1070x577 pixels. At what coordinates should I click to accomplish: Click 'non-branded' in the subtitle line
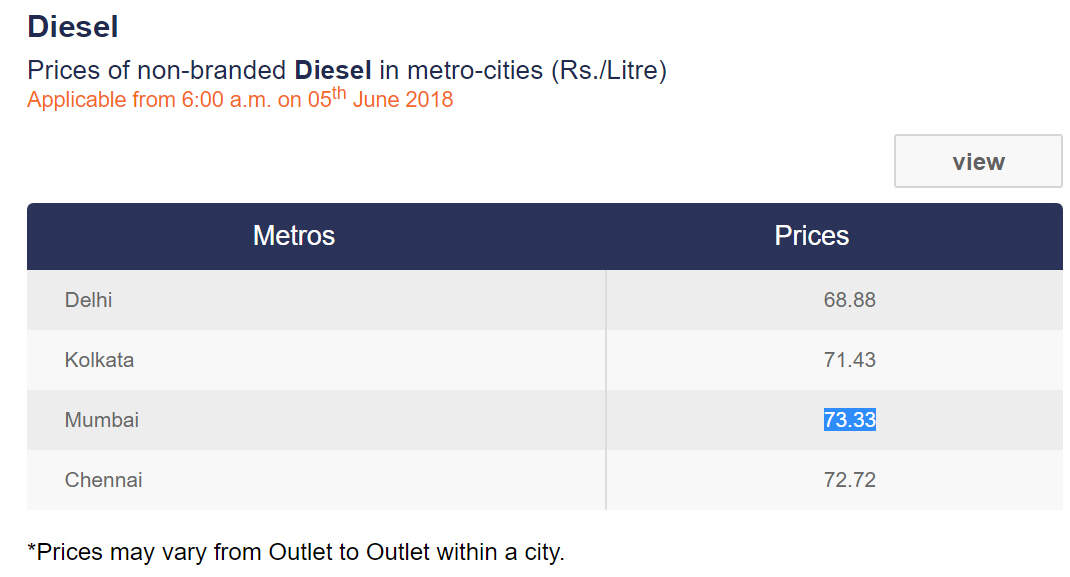(x=212, y=71)
